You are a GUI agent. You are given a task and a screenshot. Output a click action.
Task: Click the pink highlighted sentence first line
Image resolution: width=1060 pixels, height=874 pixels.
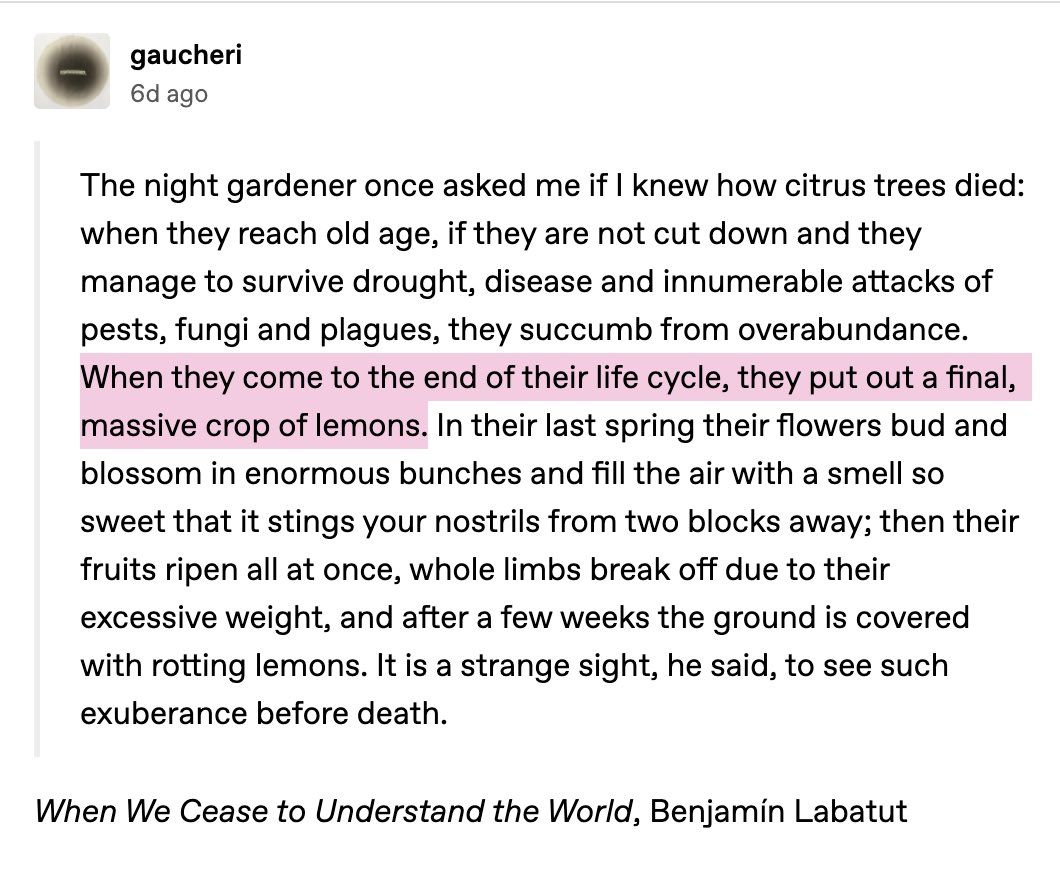(x=548, y=377)
